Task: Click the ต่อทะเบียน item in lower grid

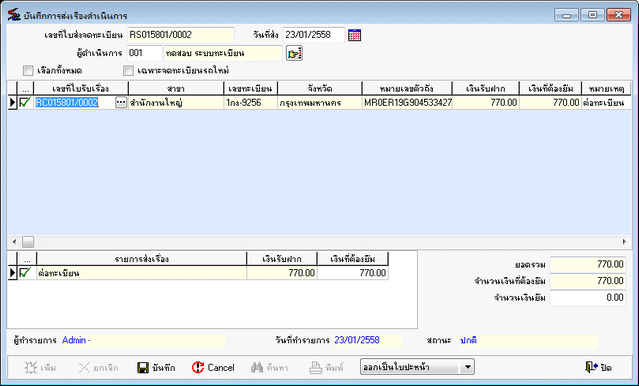Action: coord(141,273)
